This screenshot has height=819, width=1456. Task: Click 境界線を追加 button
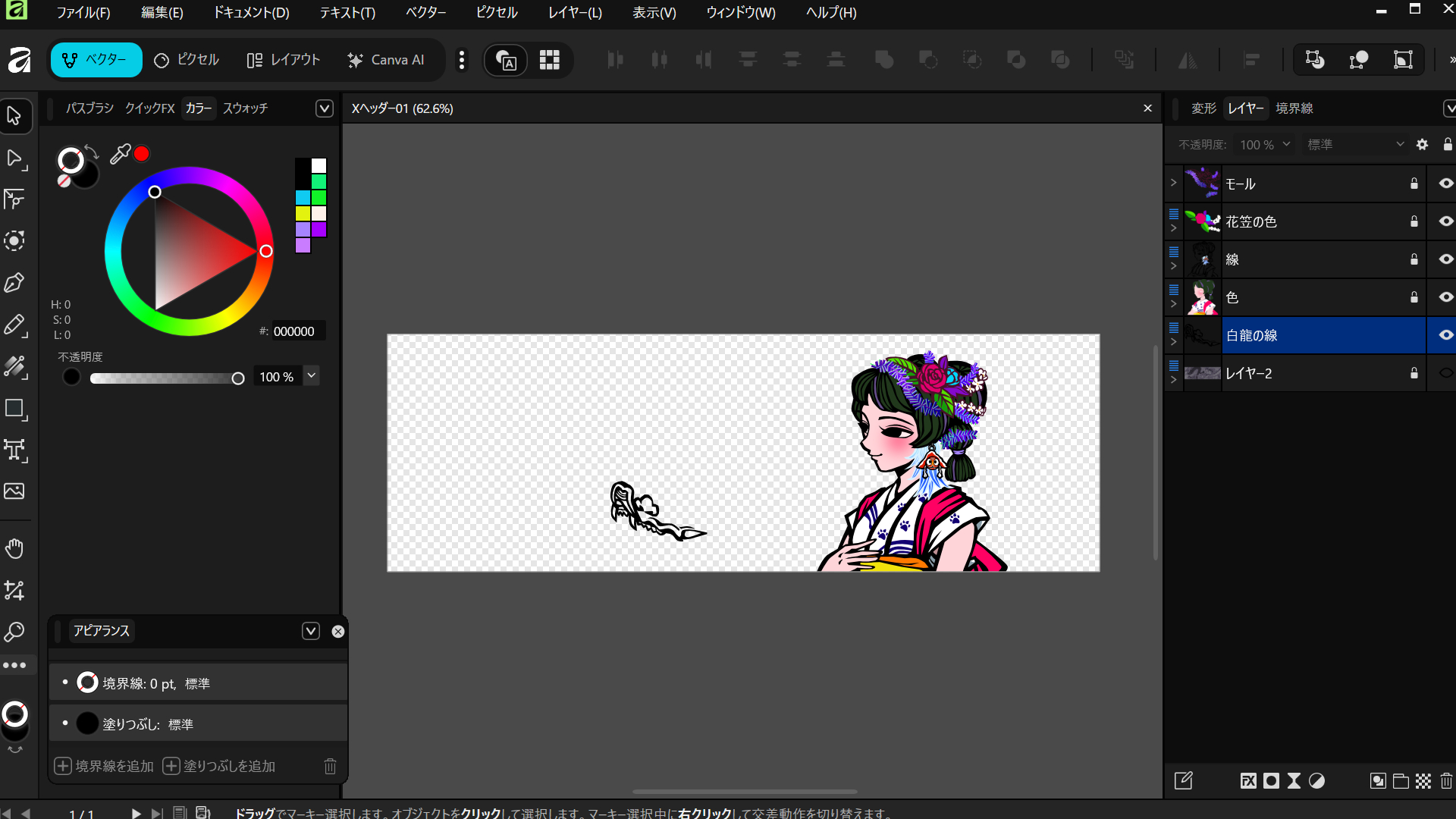(x=104, y=766)
